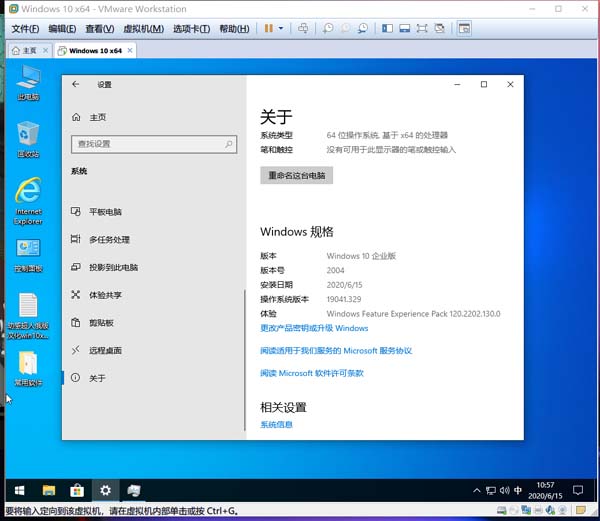This screenshot has height=521, width=600.
Task: Open the 回收站 recycle bin icon
Action: pos(28,140)
